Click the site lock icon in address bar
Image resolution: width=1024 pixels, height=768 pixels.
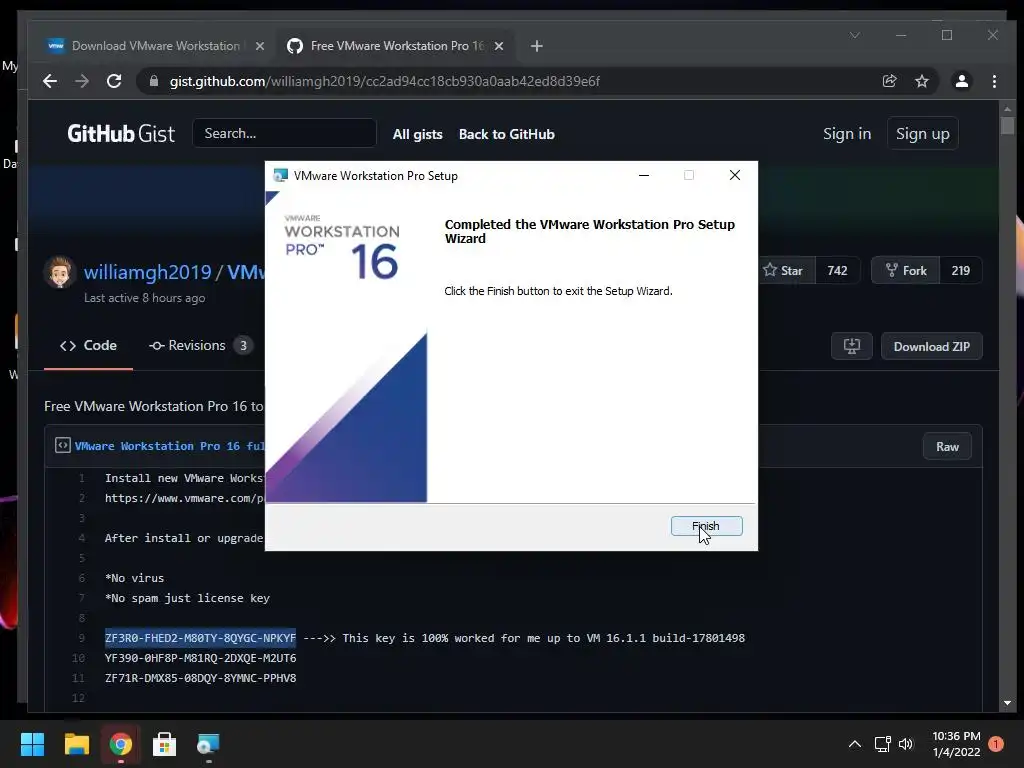pos(154,81)
